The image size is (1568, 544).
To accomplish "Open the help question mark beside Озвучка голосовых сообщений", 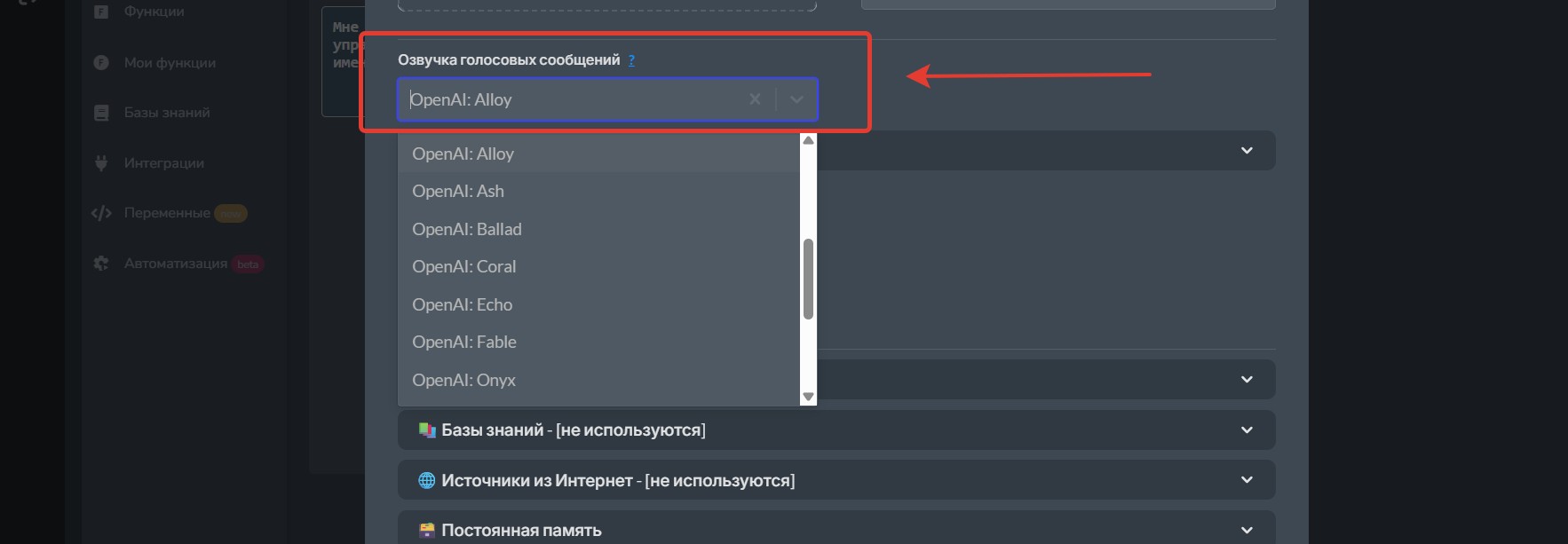I will [631, 60].
